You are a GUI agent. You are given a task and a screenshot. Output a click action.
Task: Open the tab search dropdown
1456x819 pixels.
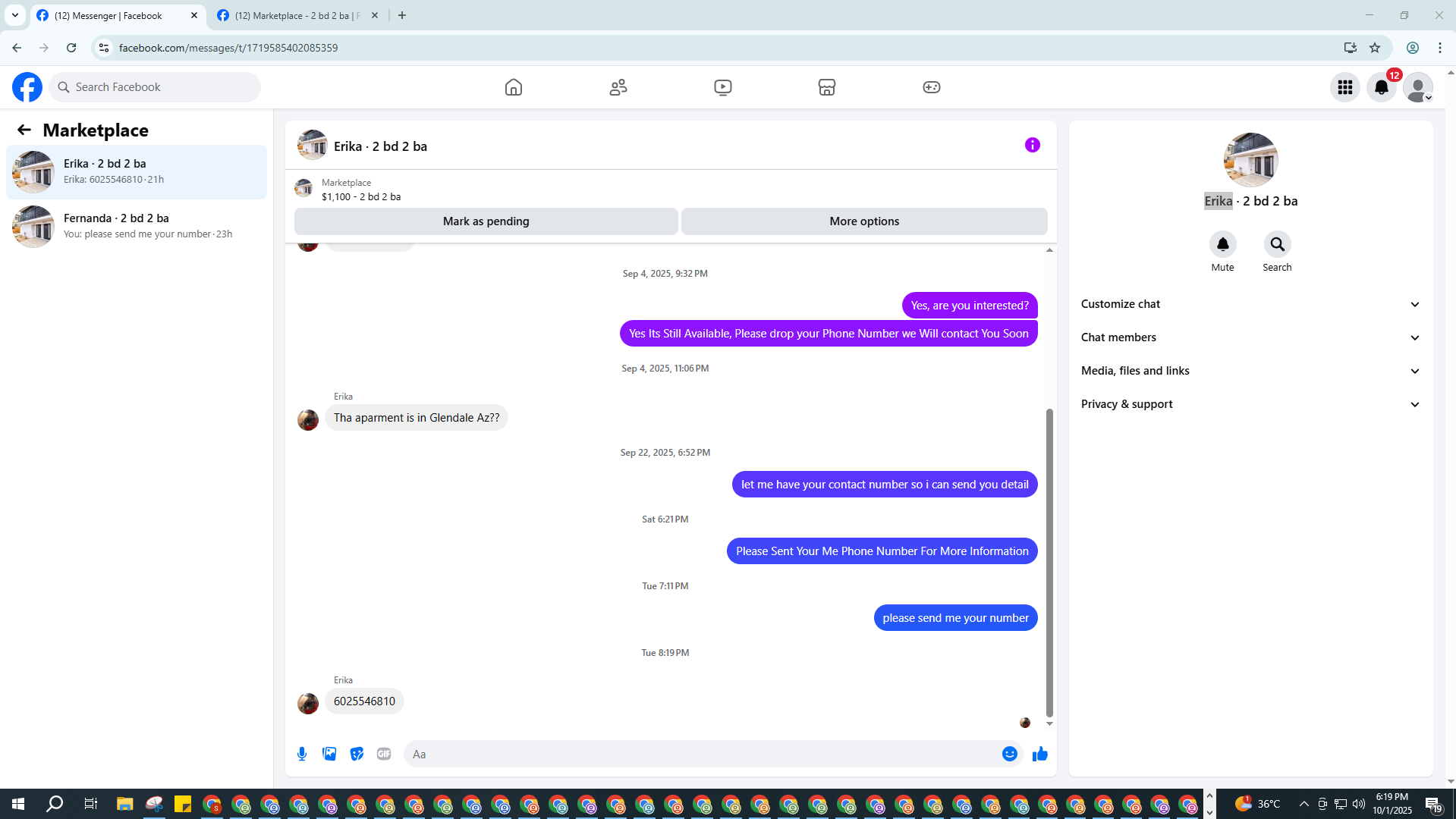click(x=15, y=15)
